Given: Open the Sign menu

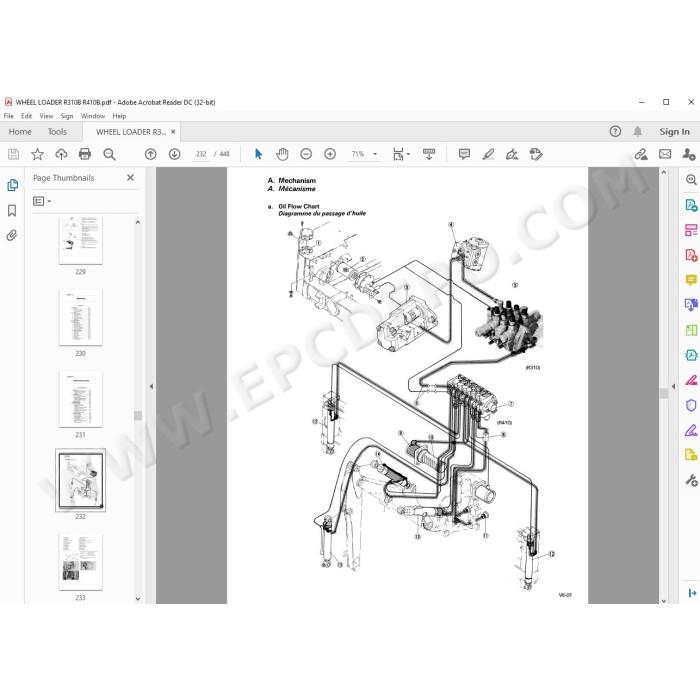Looking at the screenshot, I should [67, 116].
